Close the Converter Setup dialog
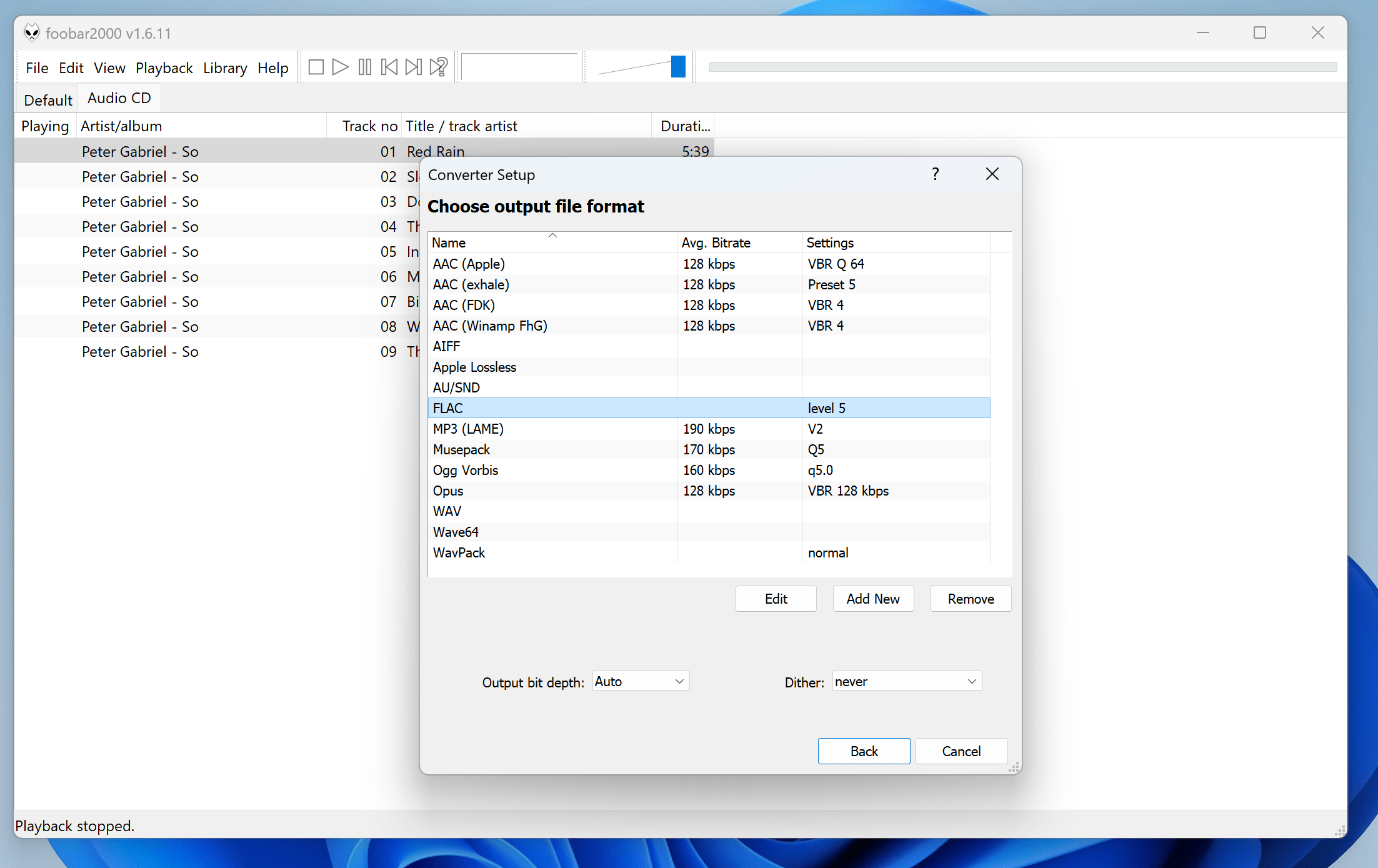Image resolution: width=1378 pixels, height=868 pixels. coord(992,174)
